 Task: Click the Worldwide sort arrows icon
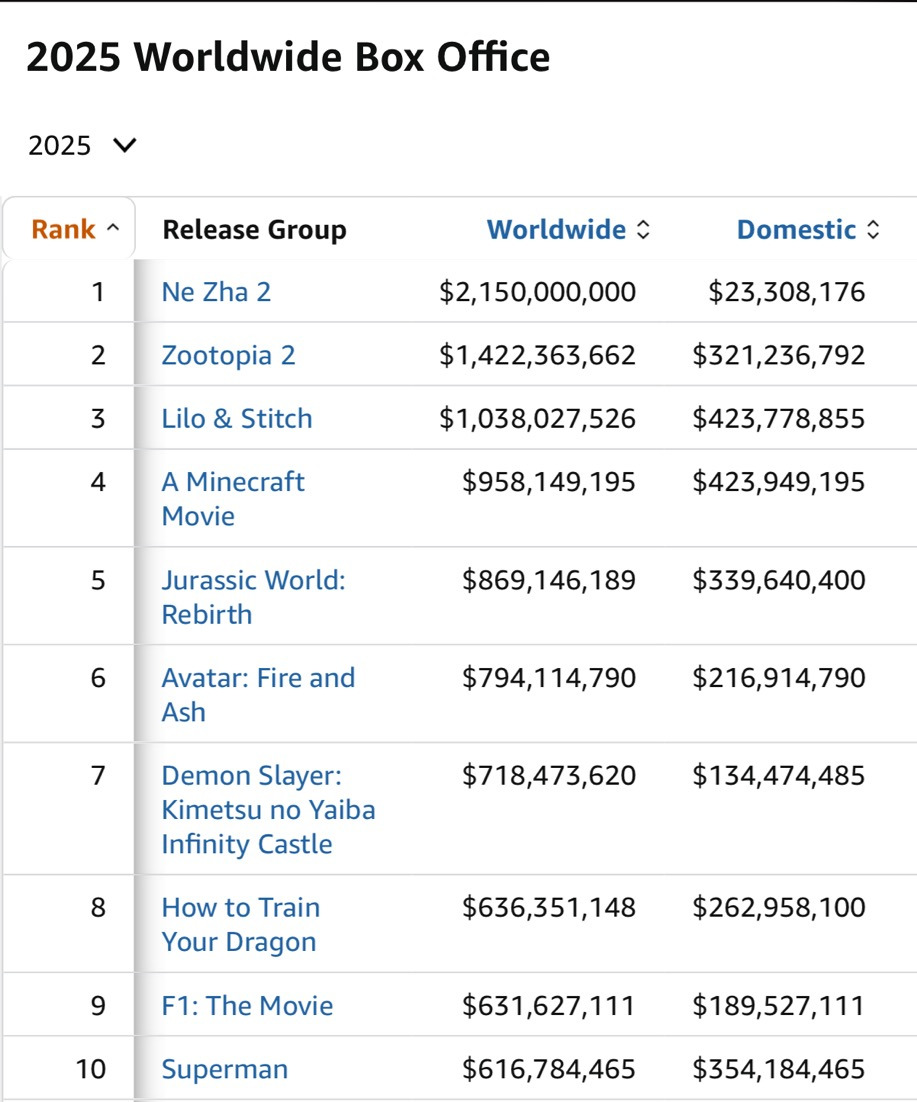[643, 231]
